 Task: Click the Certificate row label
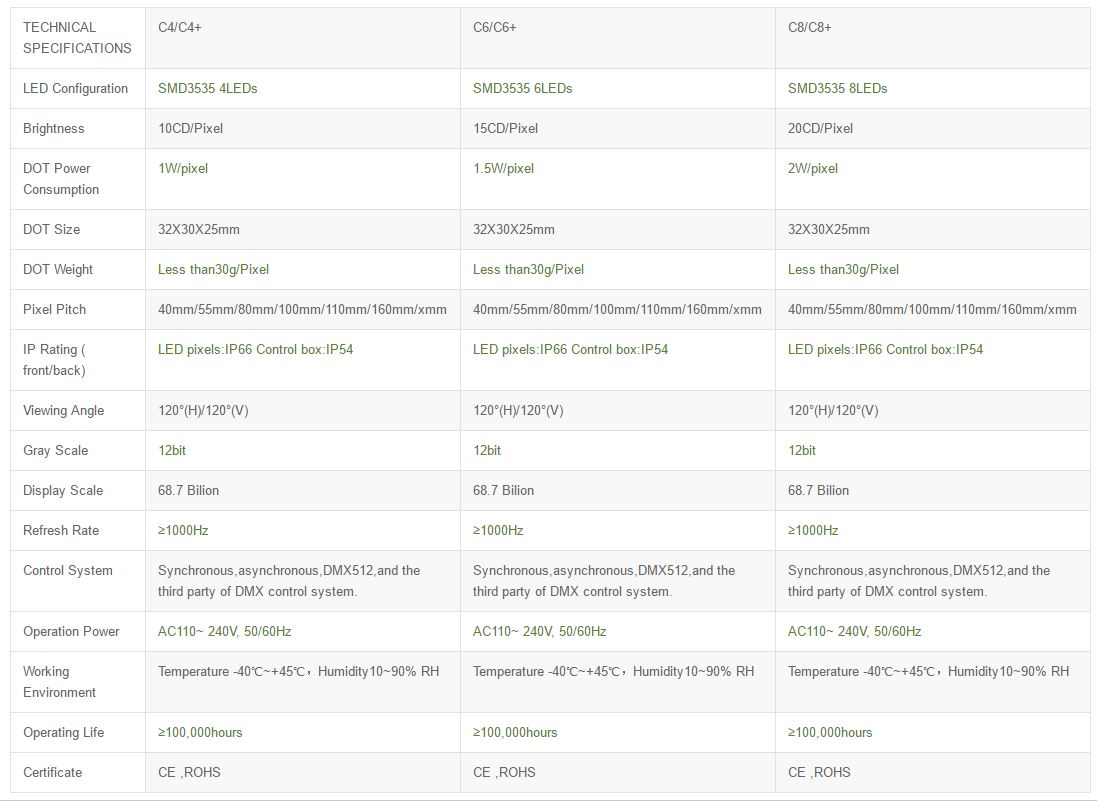coord(53,772)
